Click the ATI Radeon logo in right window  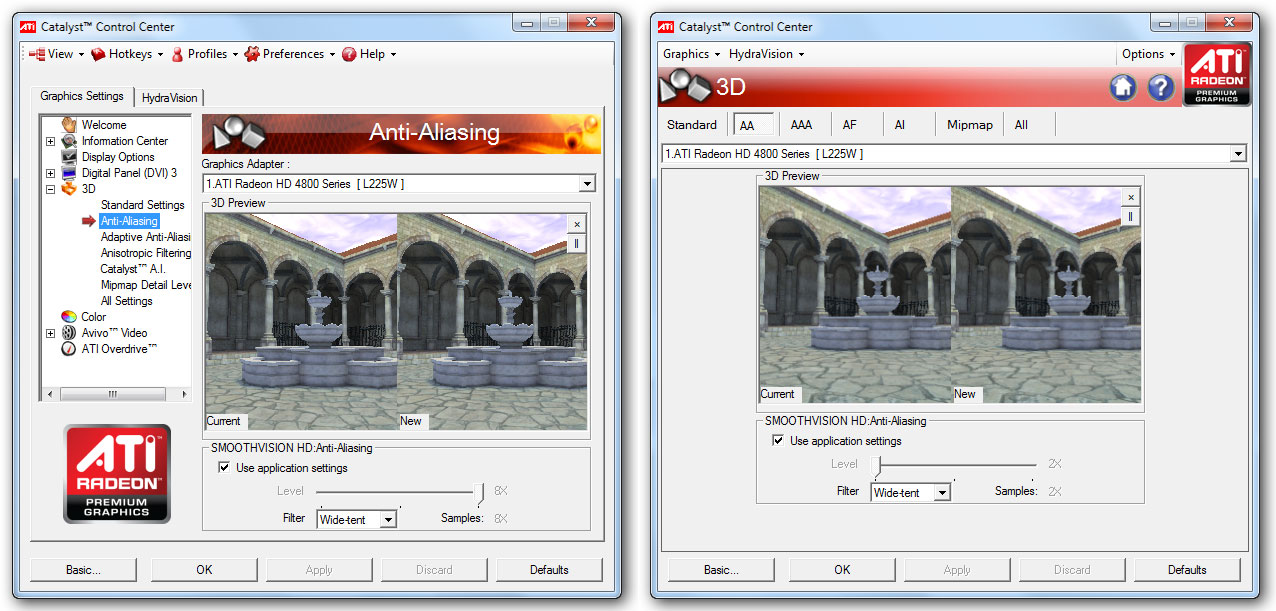tap(1217, 74)
